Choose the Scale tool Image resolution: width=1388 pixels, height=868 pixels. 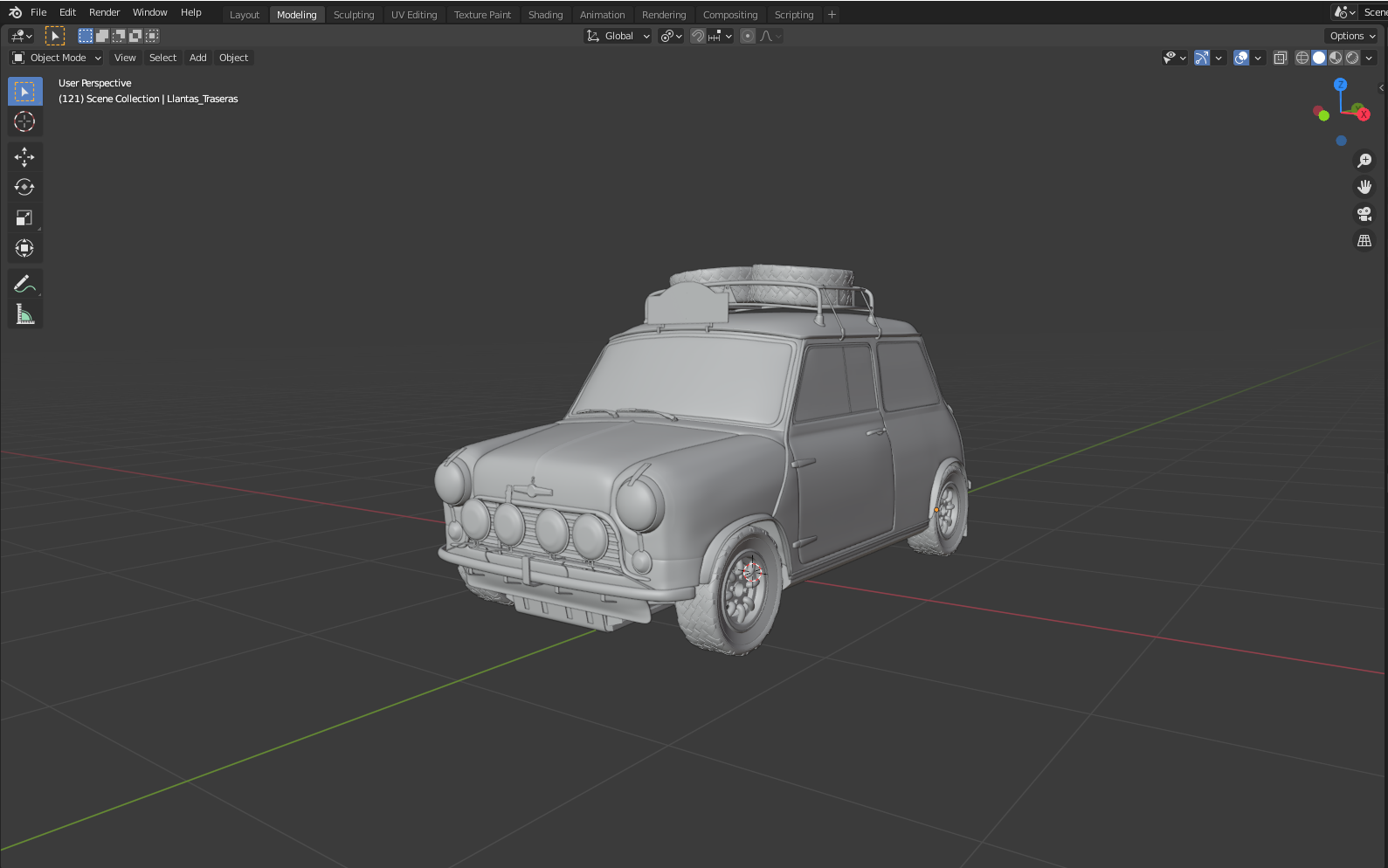click(24, 218)
